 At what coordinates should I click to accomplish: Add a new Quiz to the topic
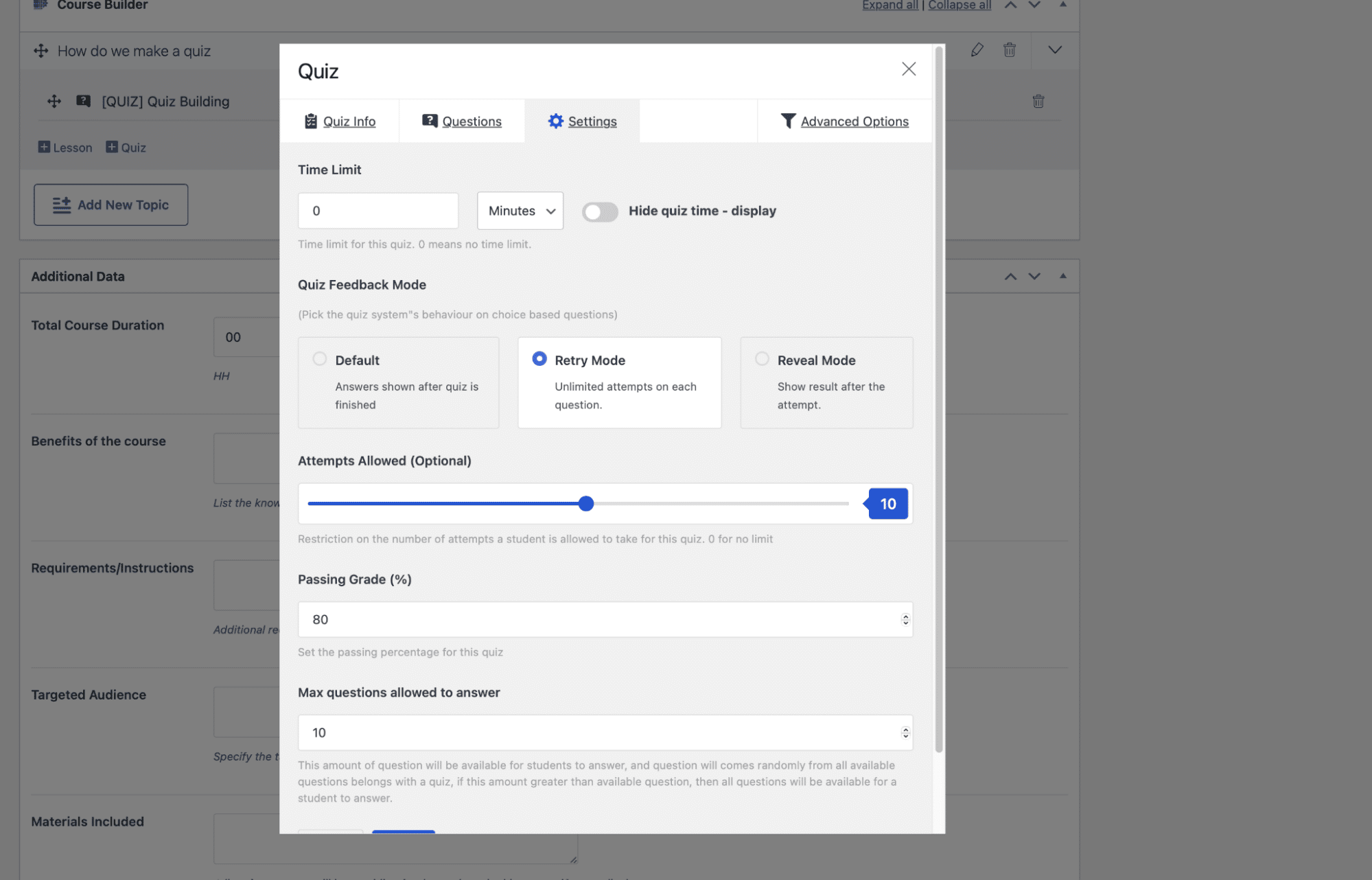126,147
